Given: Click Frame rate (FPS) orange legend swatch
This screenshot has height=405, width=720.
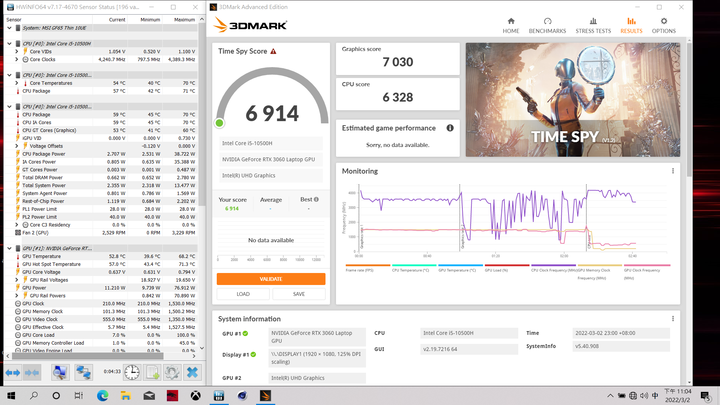Looking at the screenshot, I should coord(368,265).
